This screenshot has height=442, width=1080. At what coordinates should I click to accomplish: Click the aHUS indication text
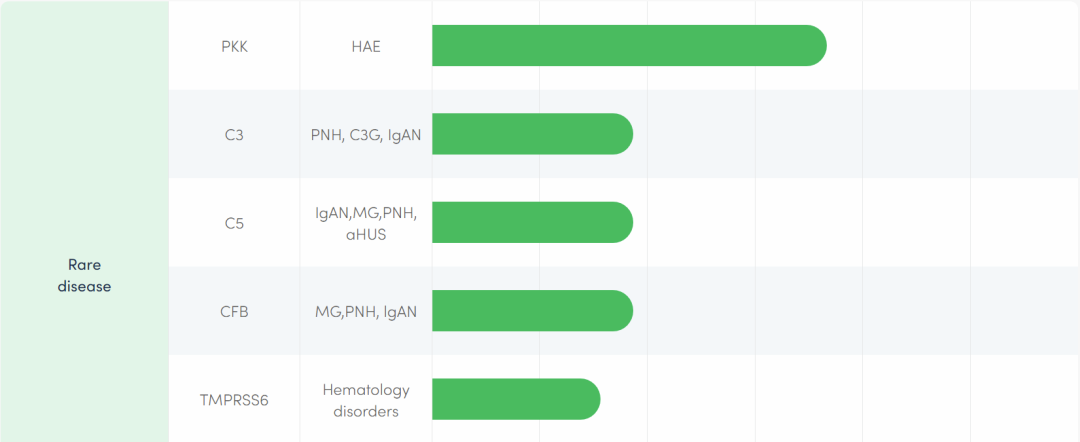(366, 234)
